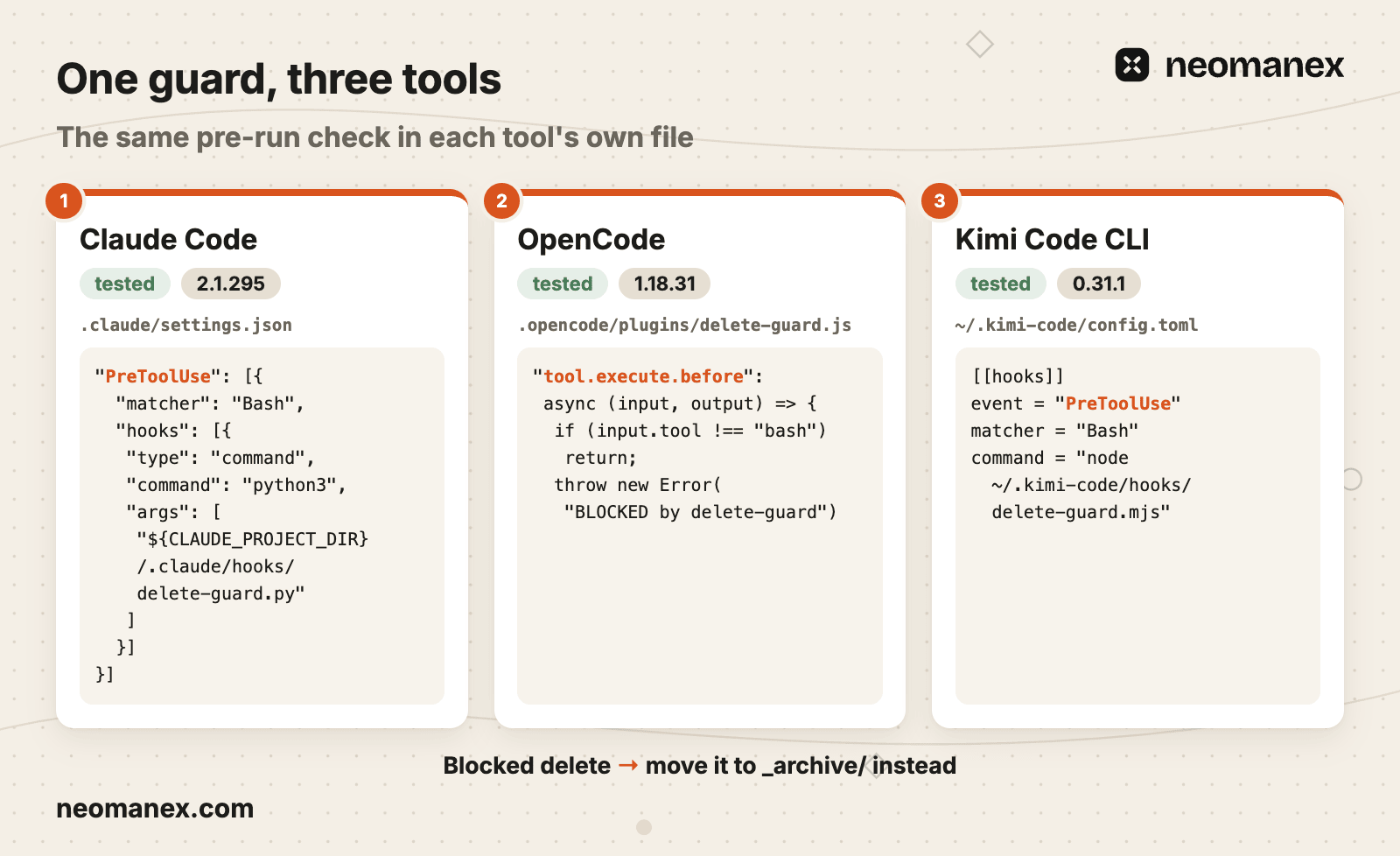Click the "Blocked delete" text
Image resolution: width=1400 pixels, height=856 pixels.
[x=527, y=766]
